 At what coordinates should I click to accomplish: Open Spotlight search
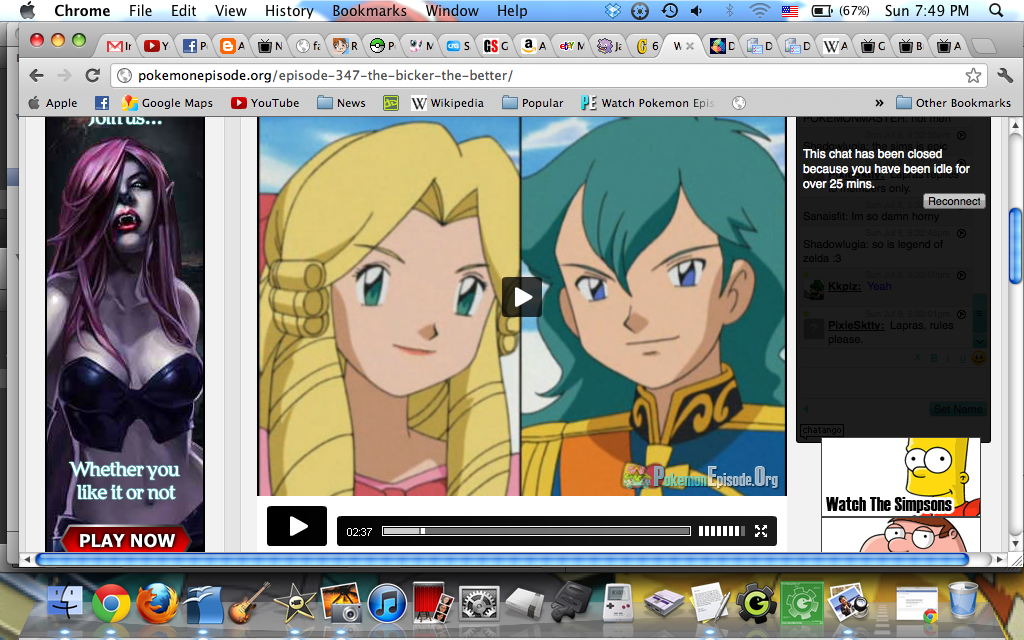pos(995,10)
